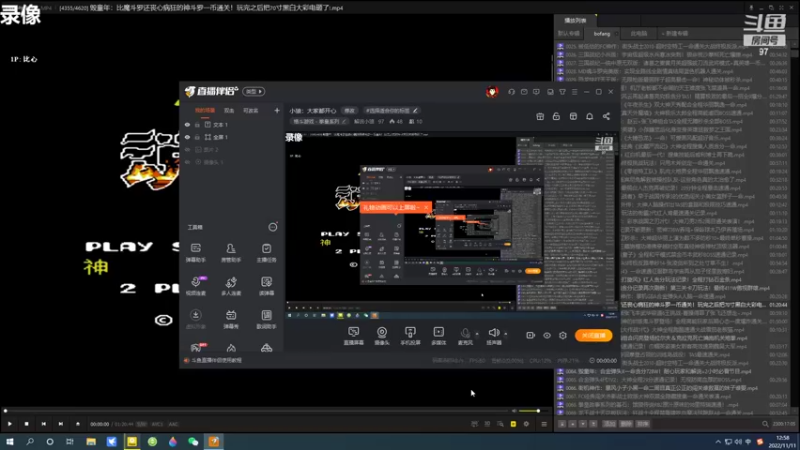The height and width of the screenshot is (450, 800).
Task: Click the share icon above preview
Action: 606,116
